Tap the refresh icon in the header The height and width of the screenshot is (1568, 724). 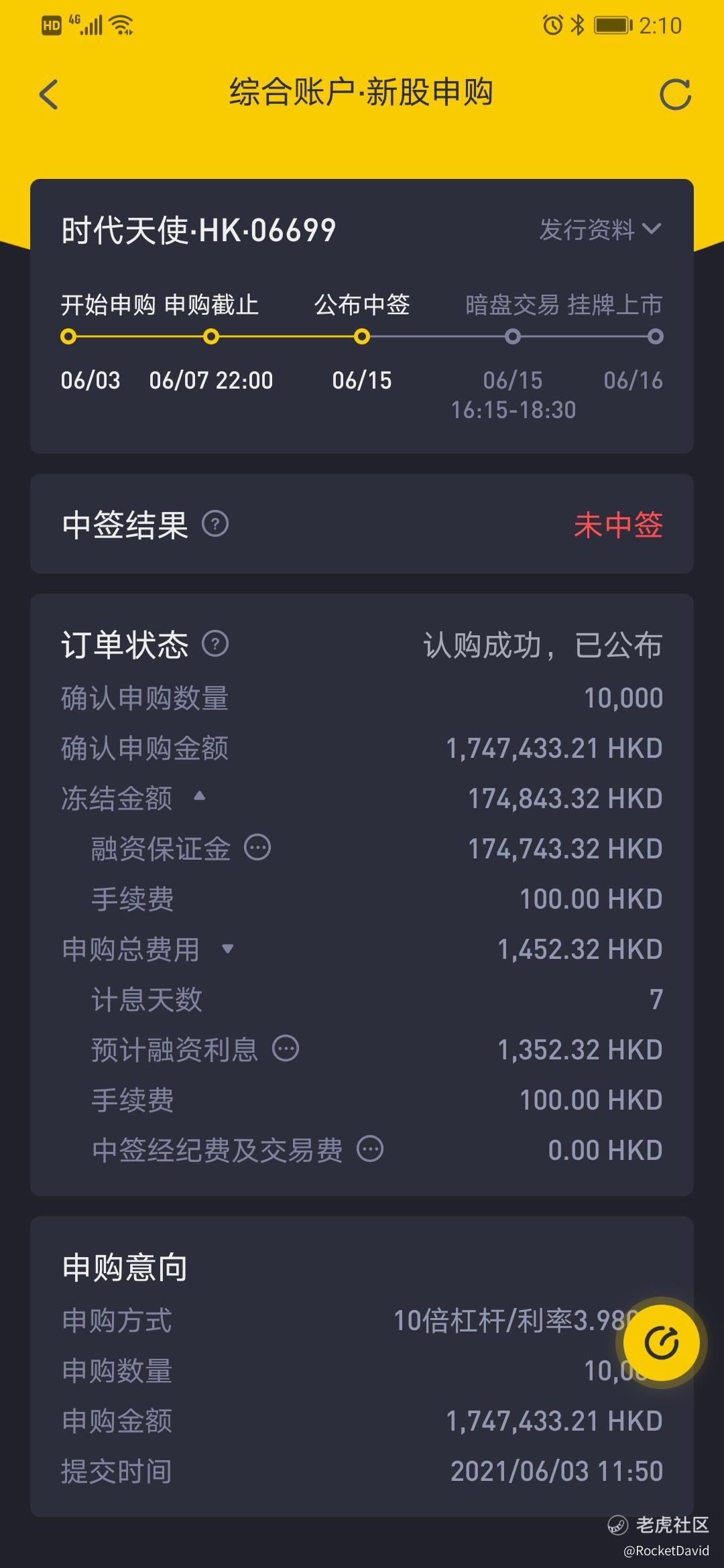click(675, 94)
